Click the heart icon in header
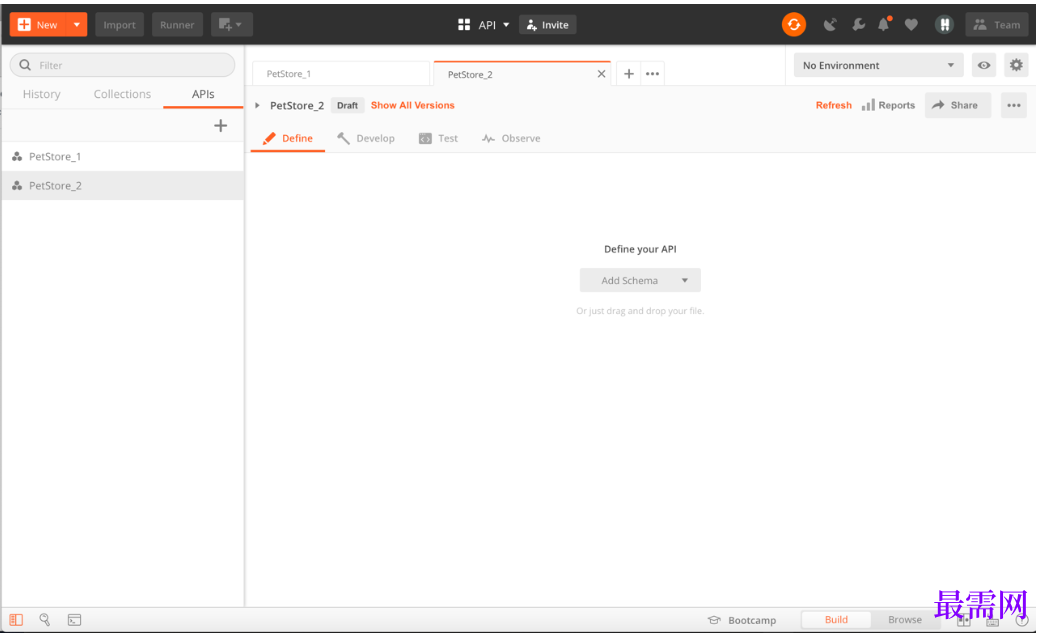Image resolution: width=1046 pixels, height=636 pixels. pos(911,25)
